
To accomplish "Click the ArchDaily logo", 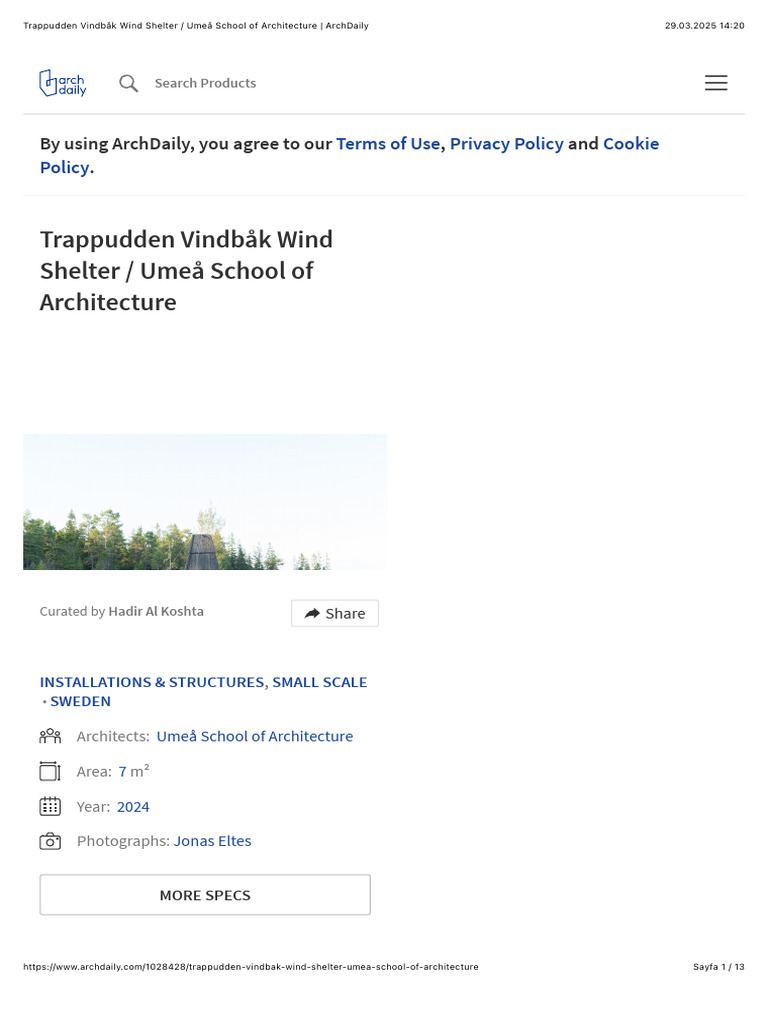I will pos(63,83).
